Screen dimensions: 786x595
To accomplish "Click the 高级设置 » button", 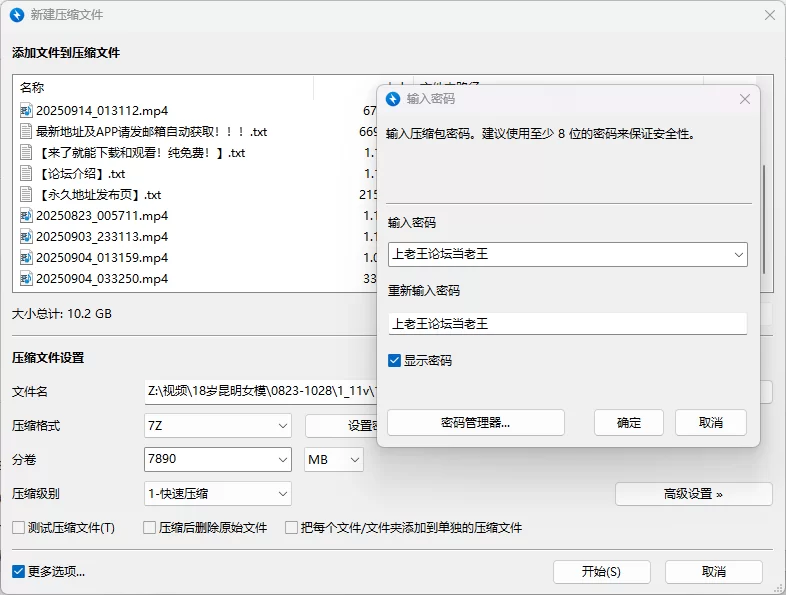I will pyautogui.click(x=693, y=494).
